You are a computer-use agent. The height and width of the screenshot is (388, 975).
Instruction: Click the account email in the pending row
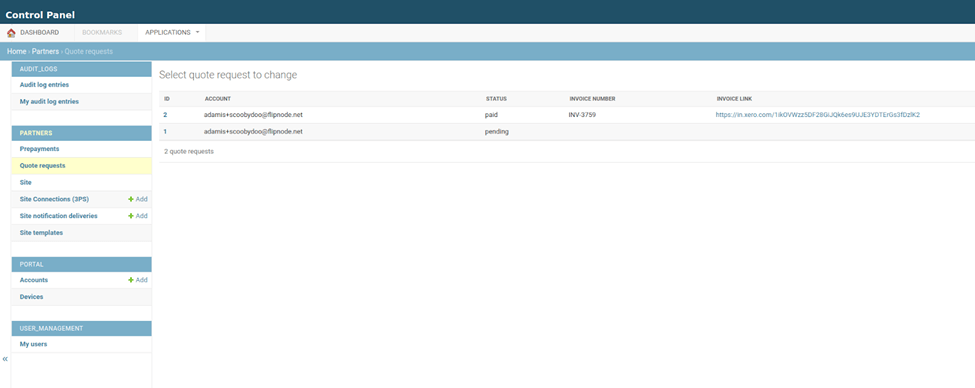click(x=253, y=132)
